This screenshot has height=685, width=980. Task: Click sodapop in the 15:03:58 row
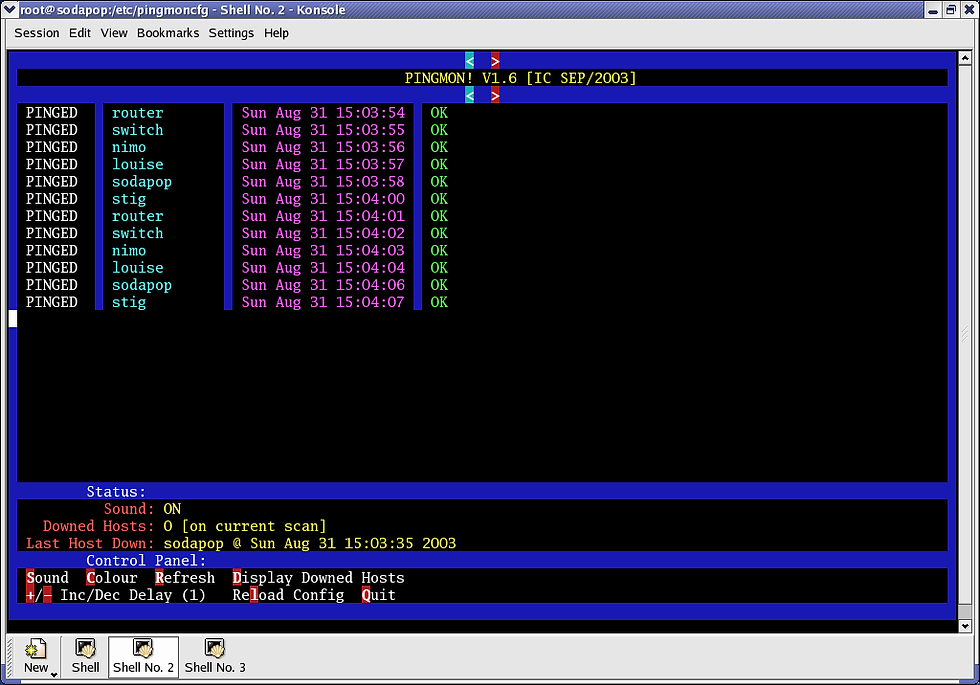point(142,182)
